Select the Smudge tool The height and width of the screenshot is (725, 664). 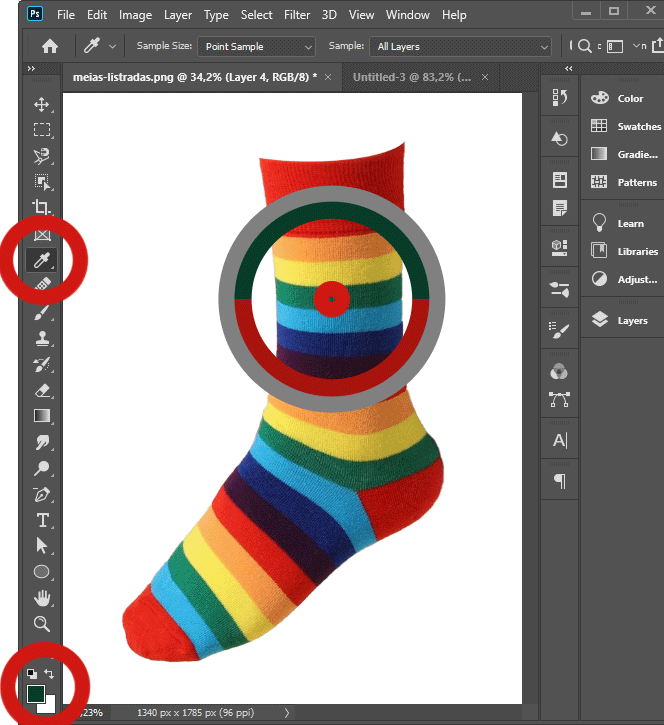42,442
